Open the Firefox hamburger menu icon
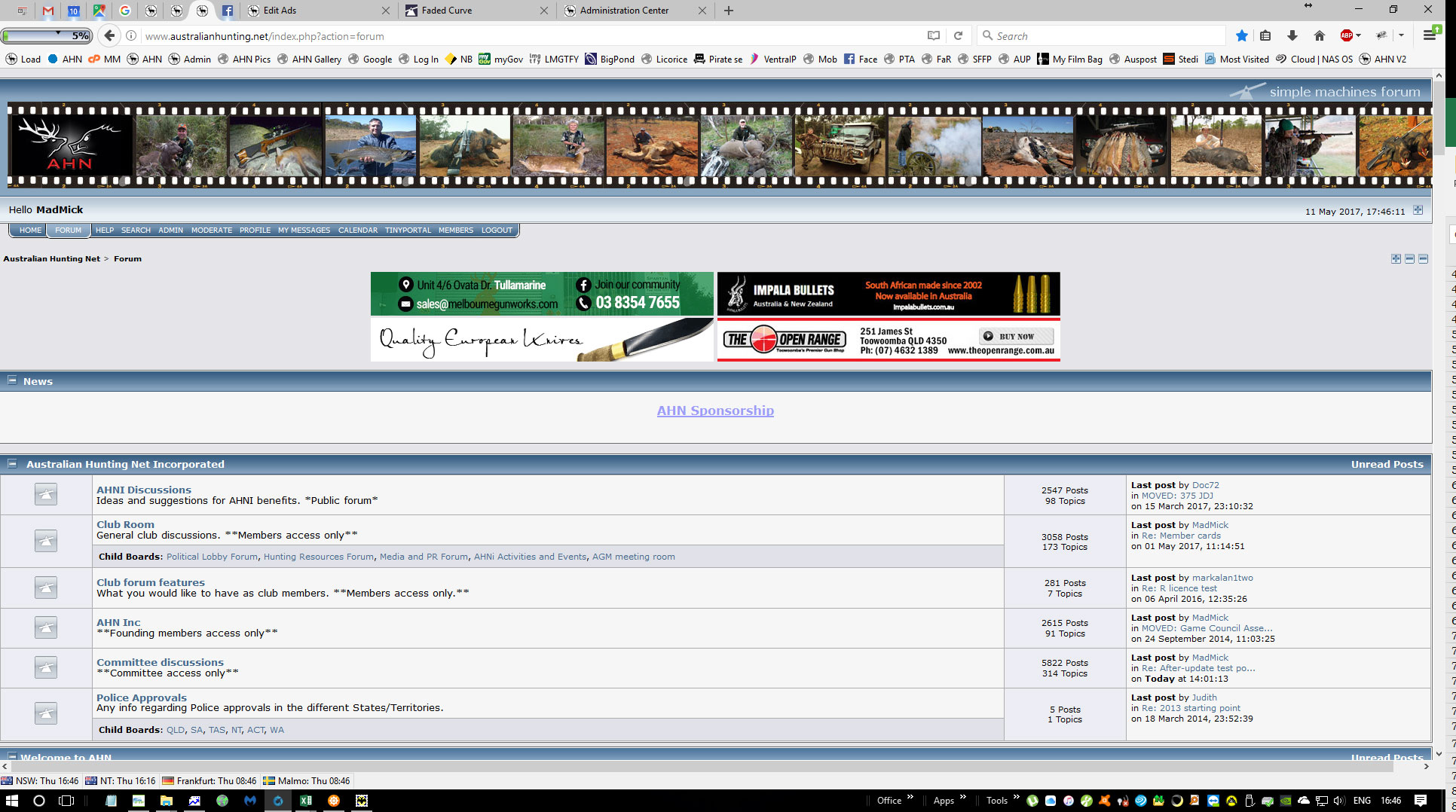This screenshot has height=812, width=1456. 1429,35
